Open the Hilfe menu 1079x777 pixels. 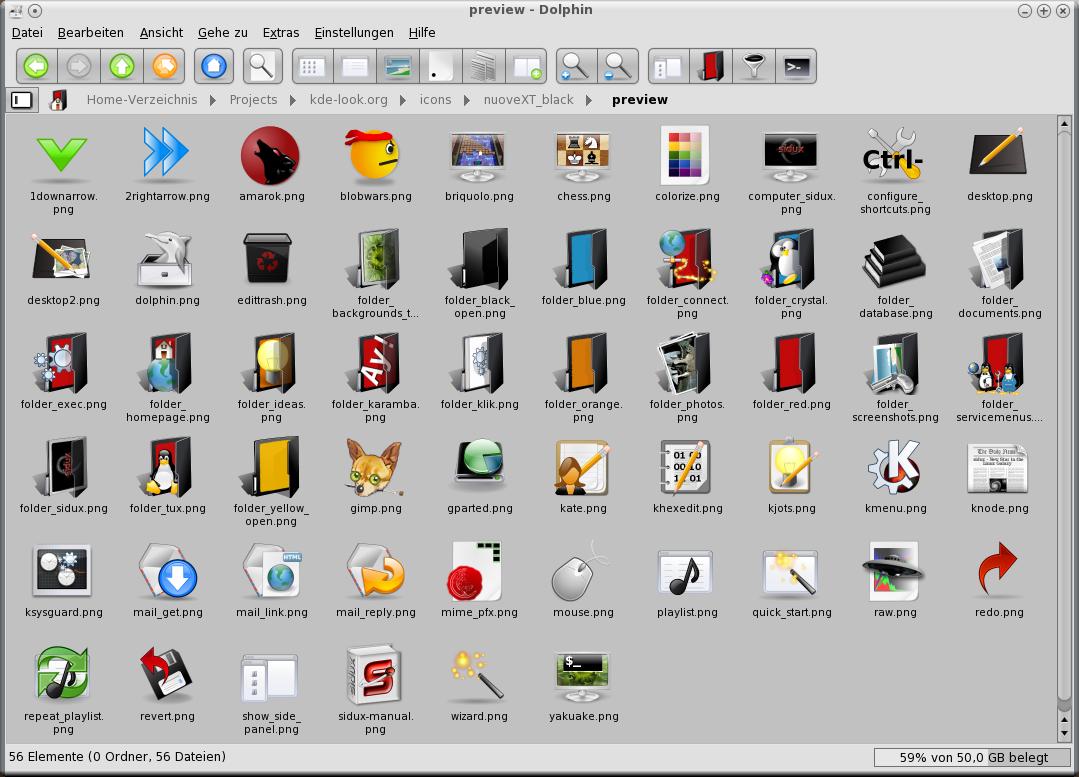(422, 32)
